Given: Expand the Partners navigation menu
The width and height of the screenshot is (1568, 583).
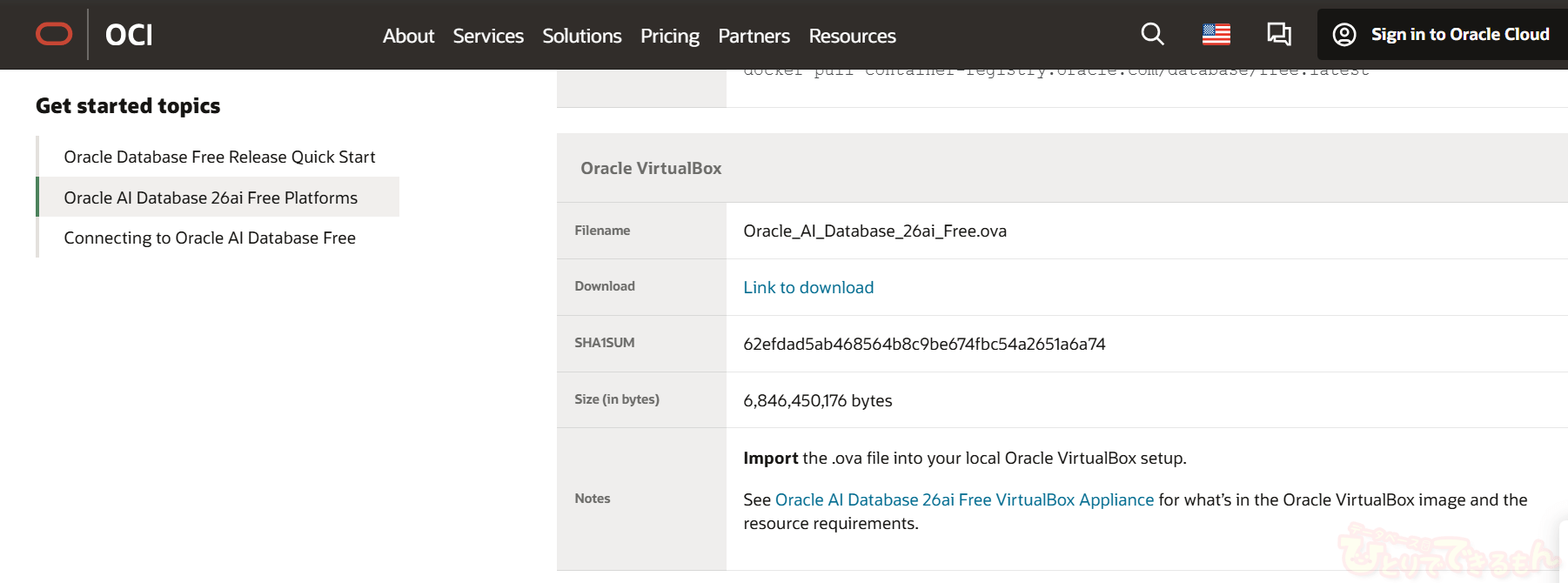Looking at the screenshot, I should click(x=754, y=36).
